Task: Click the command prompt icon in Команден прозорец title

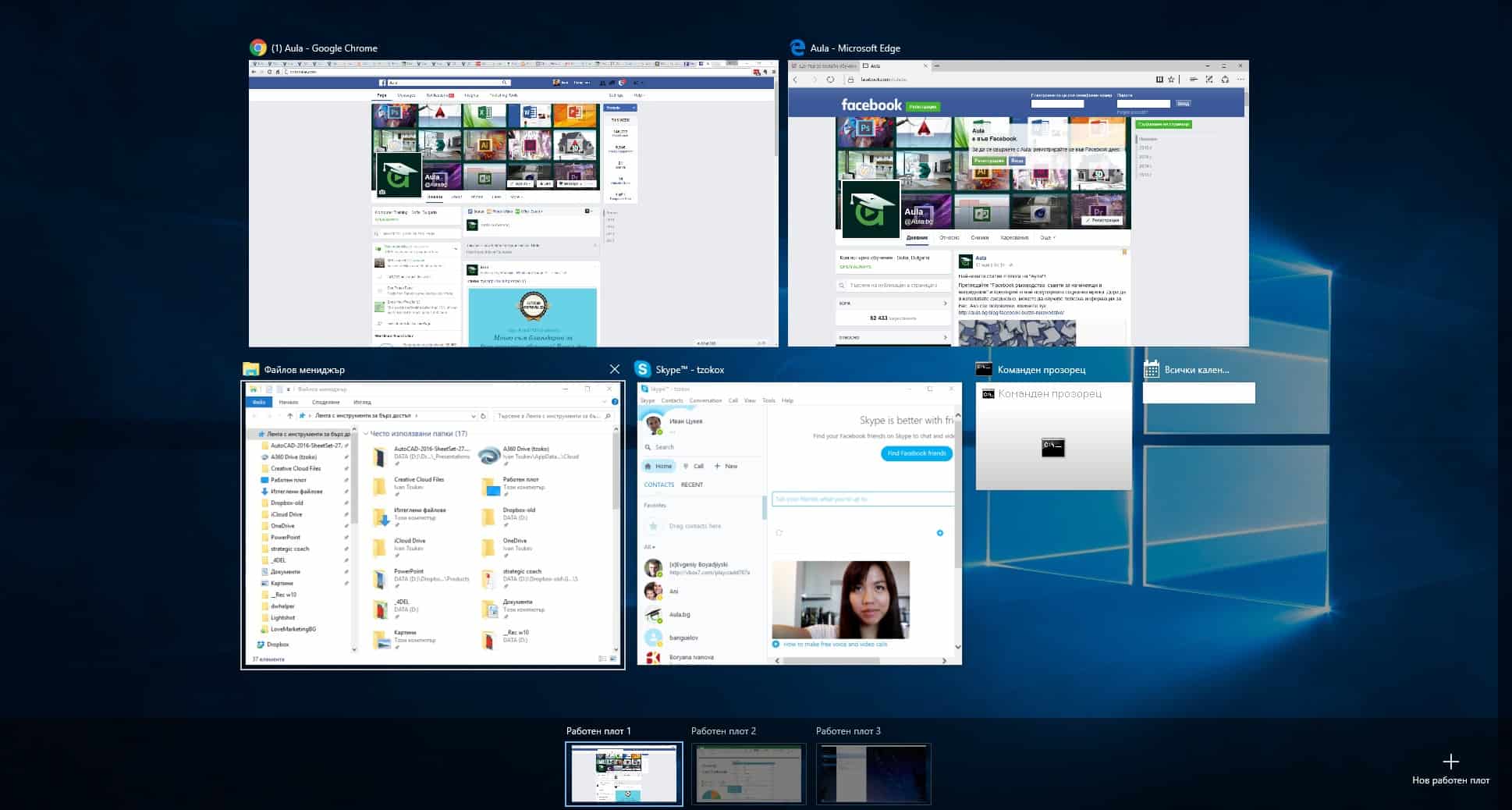Action: pos(984,369)
